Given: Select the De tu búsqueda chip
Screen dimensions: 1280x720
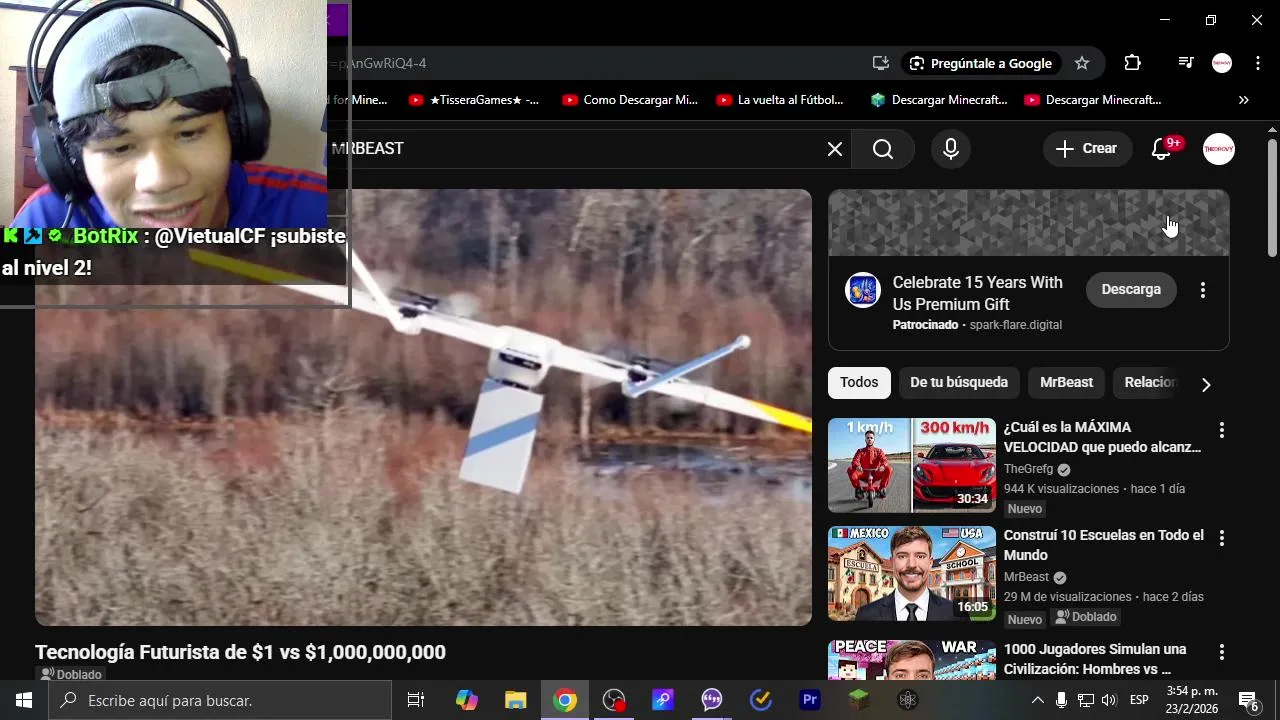Looking at the screenshot, I should [x=959, y=382].
